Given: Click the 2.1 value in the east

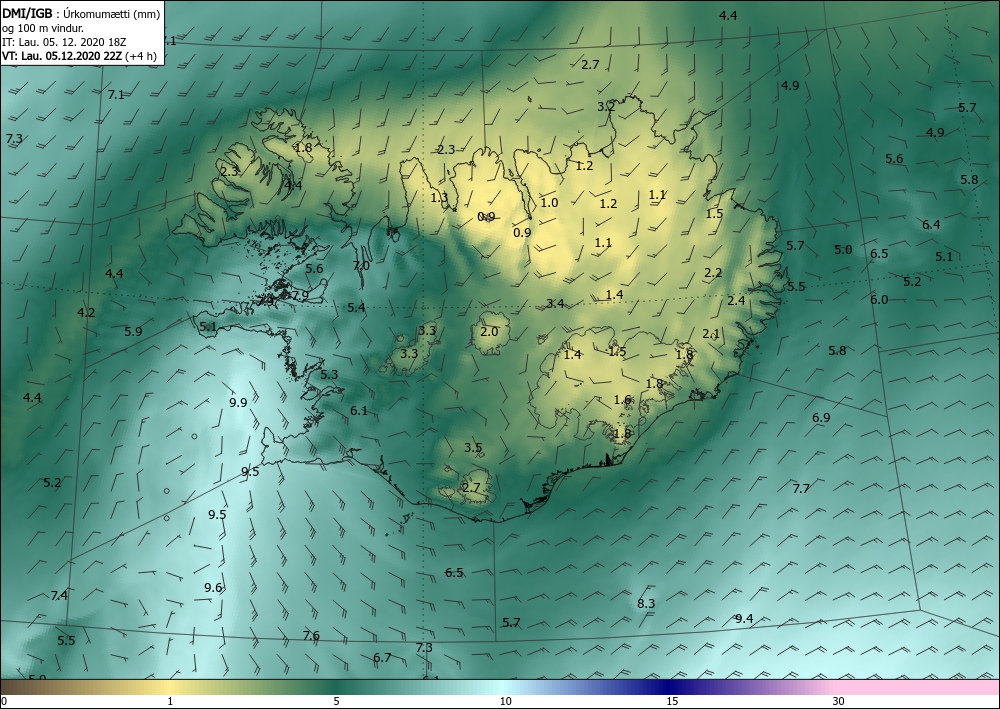Looking at the screenshot, I should coord(711,333).
